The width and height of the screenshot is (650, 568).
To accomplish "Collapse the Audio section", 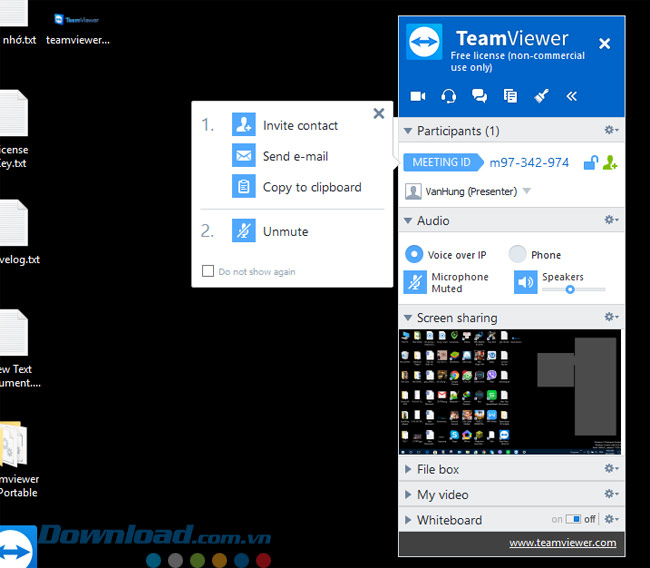I will click(x=408, y=221).
